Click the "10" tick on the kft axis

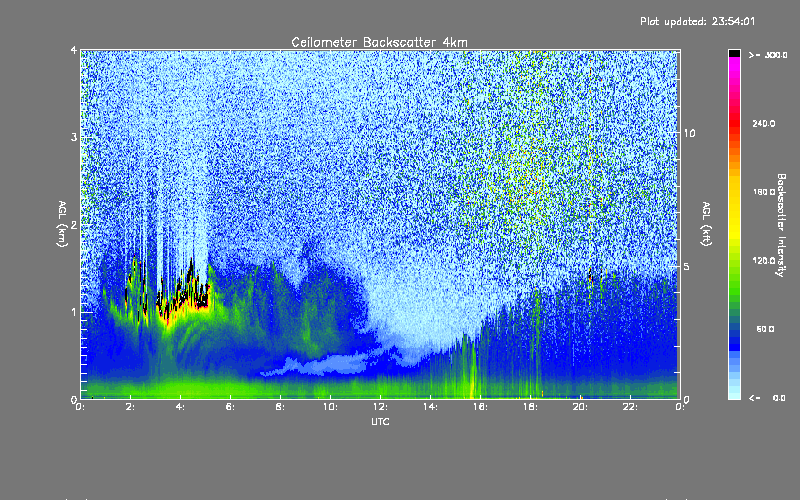(x=689, y=133)
